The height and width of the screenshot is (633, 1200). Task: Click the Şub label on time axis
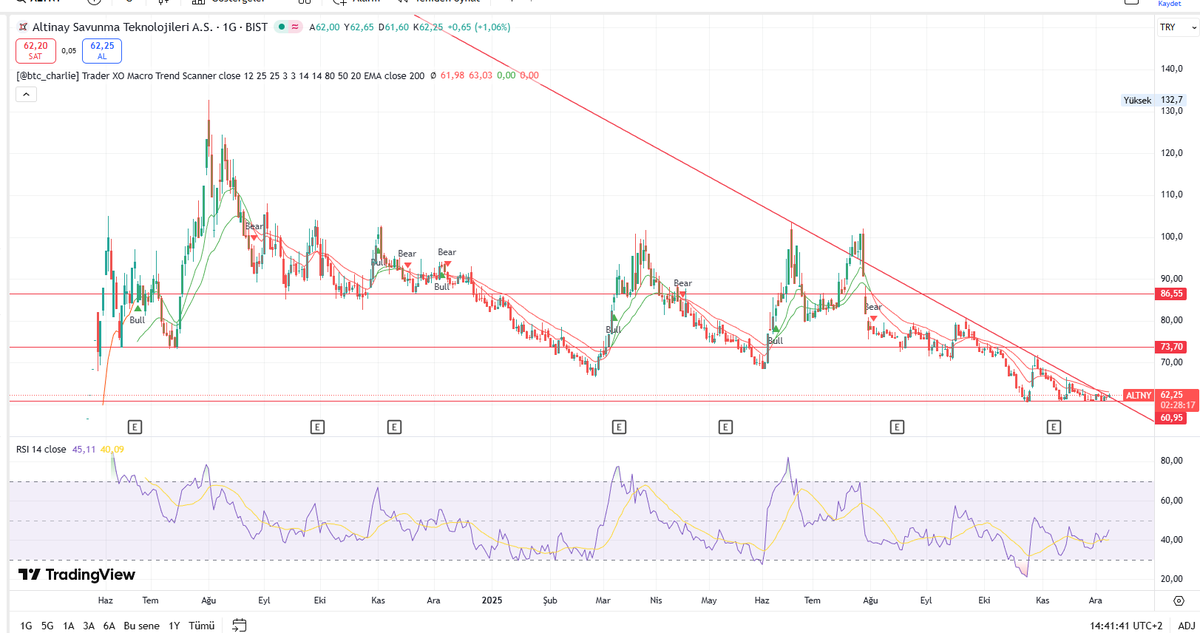551,600
